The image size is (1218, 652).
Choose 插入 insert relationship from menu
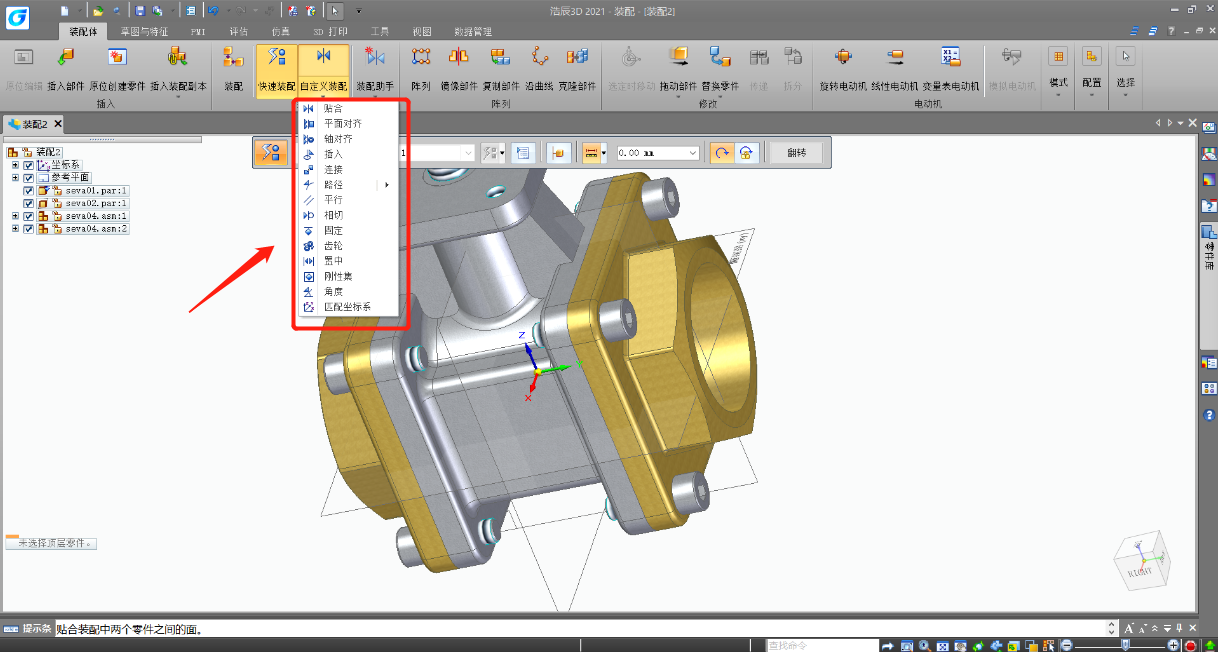click(348, 154)
